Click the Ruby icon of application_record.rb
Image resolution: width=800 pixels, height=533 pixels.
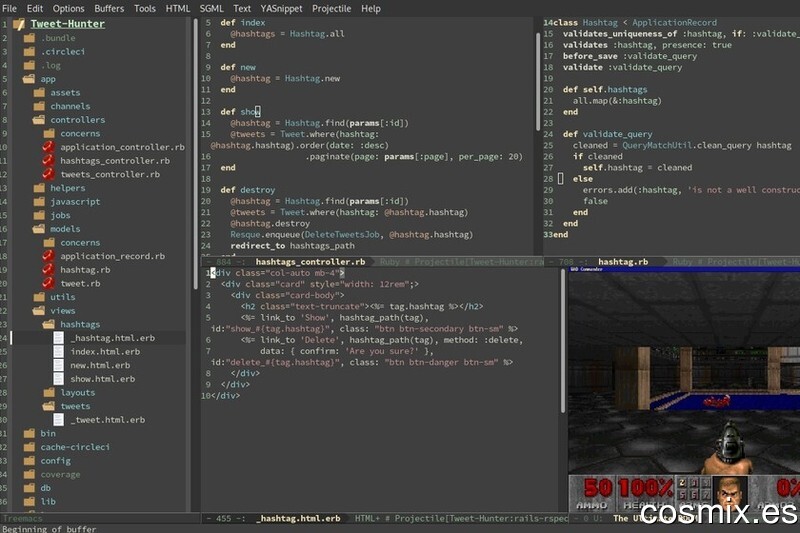48,256
